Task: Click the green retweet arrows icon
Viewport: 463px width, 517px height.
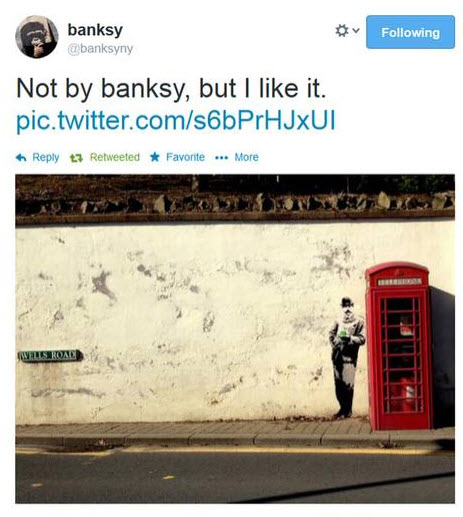Action: [x=76, y=158]
